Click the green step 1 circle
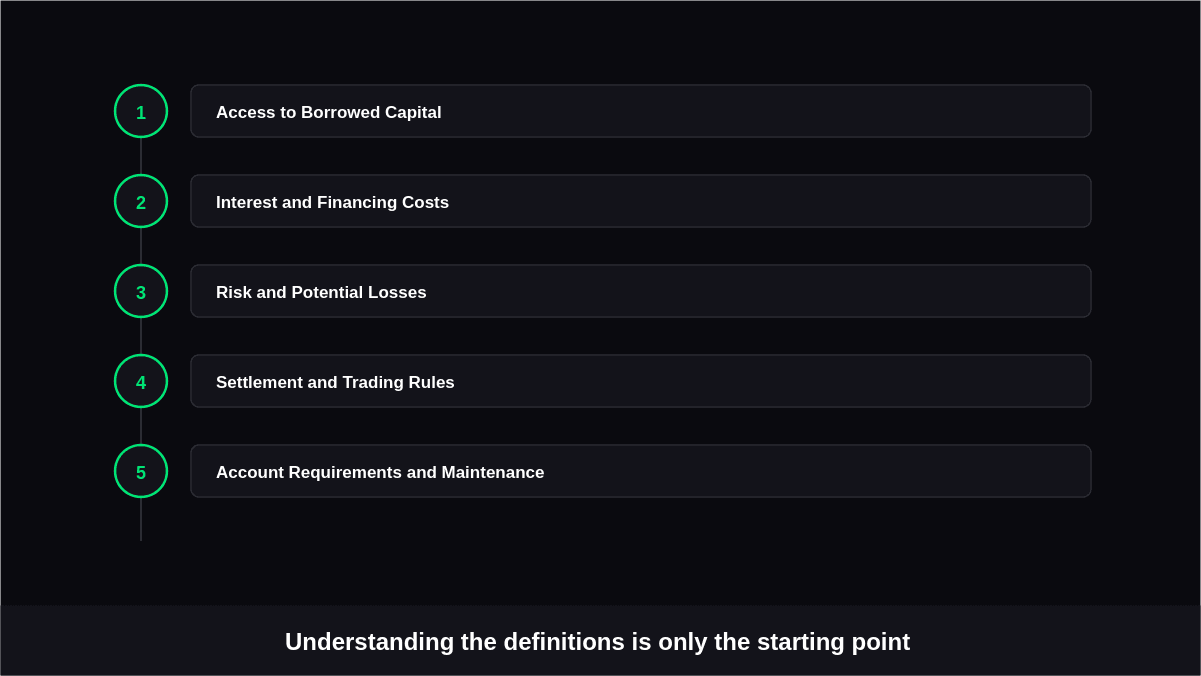Screen dimensions: 1201x676 point(141,111)
